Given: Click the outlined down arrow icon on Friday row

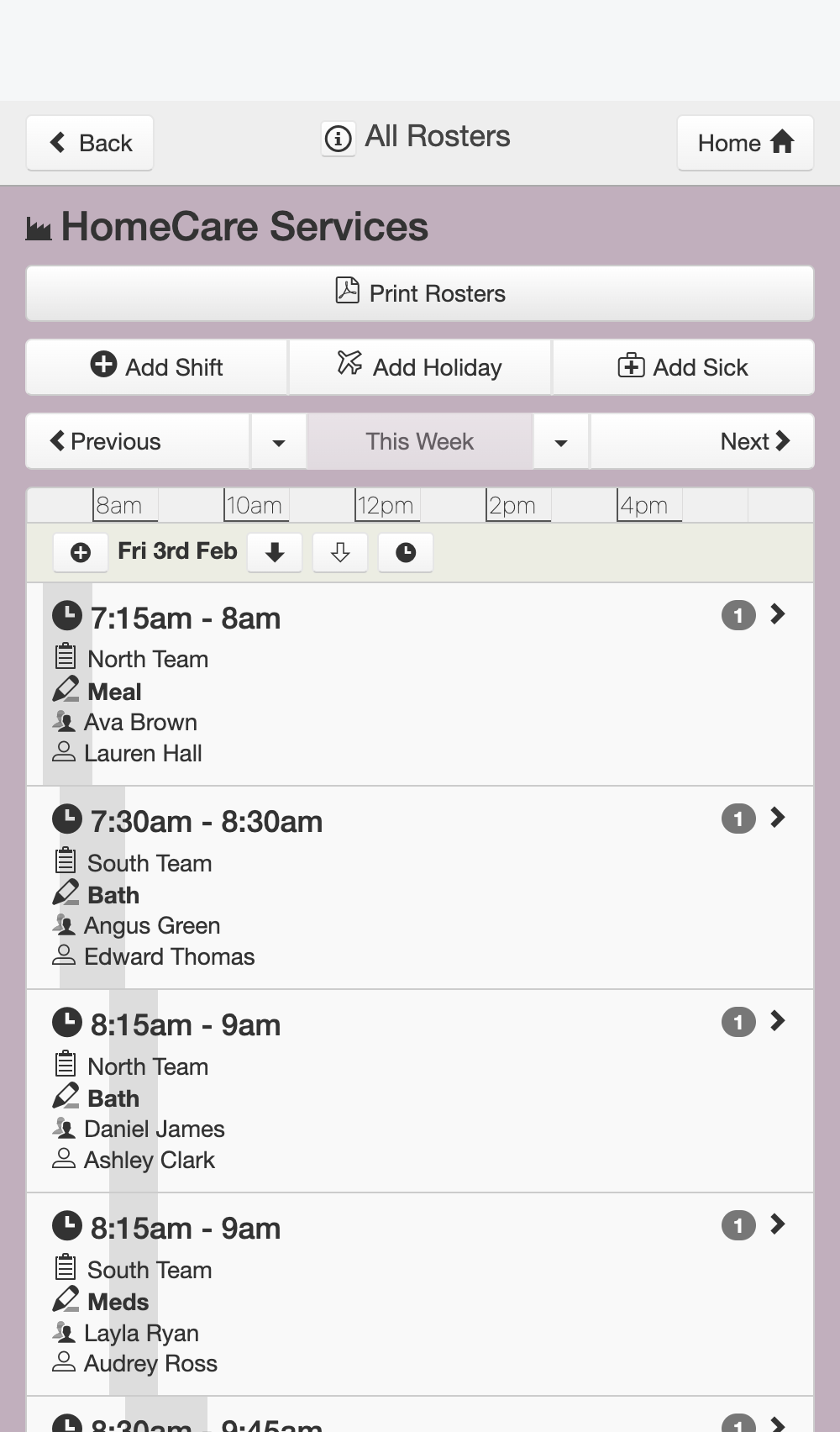Looking at the screenshot, I should coord(340,552).
